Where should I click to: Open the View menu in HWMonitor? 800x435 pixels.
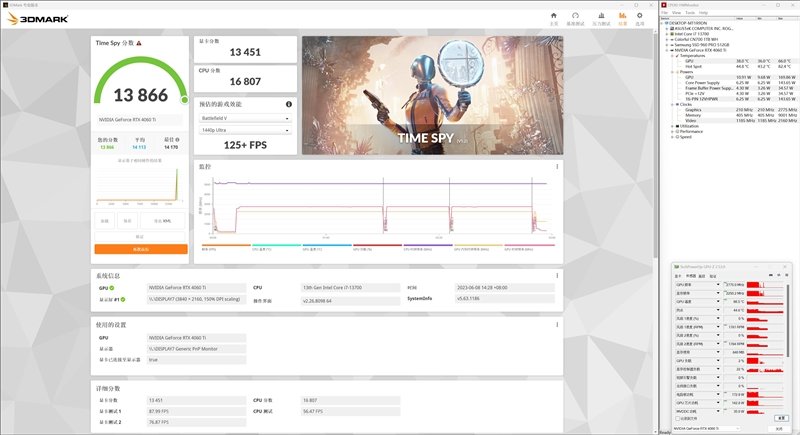coord(676,13)
